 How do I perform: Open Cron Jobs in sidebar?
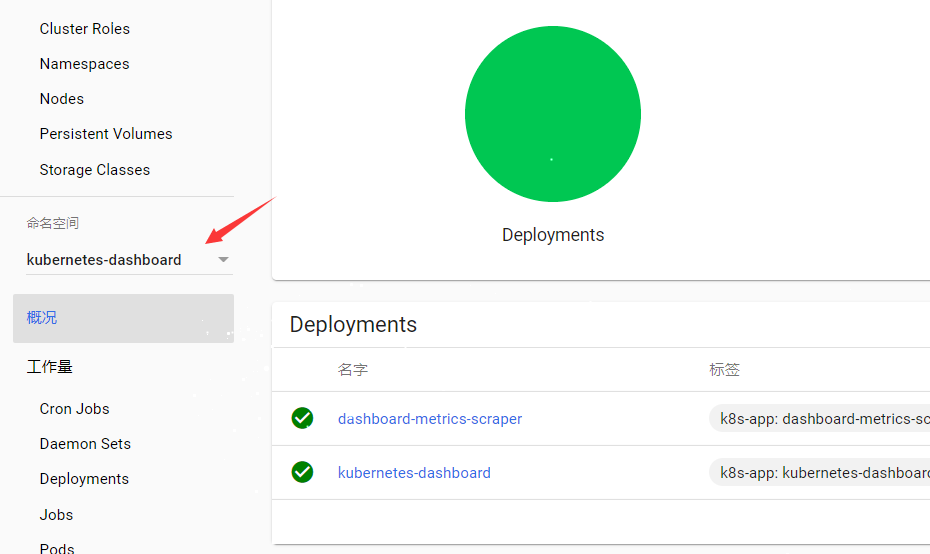(x=75, y=409)
